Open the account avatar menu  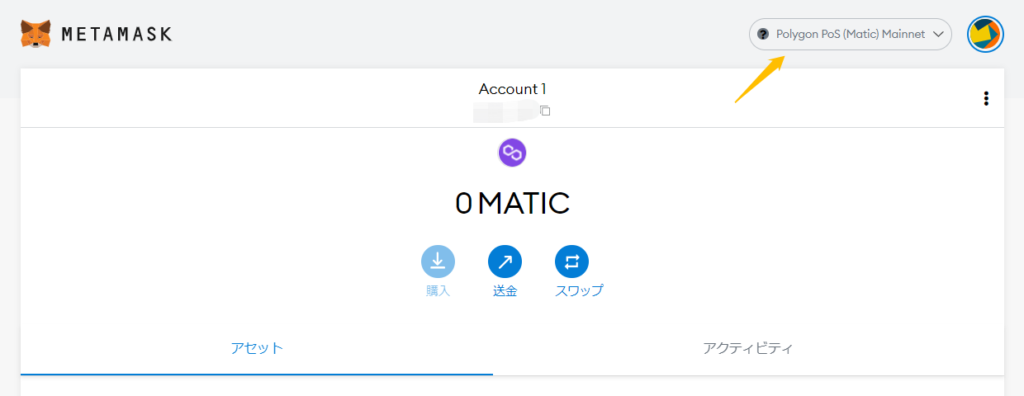pyautogui.click(x=985, y=35)
